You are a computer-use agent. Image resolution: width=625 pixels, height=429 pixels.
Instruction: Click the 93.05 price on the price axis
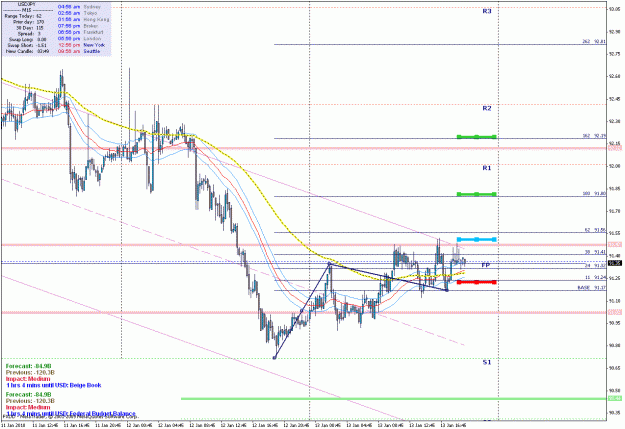click(614, 9)
